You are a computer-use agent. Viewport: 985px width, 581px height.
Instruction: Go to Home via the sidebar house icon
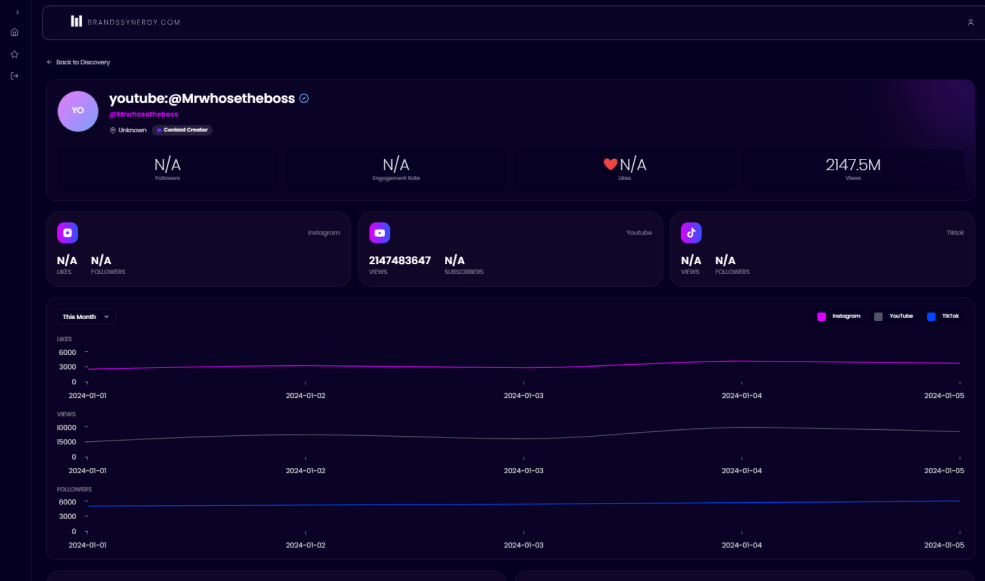point(14,32)
